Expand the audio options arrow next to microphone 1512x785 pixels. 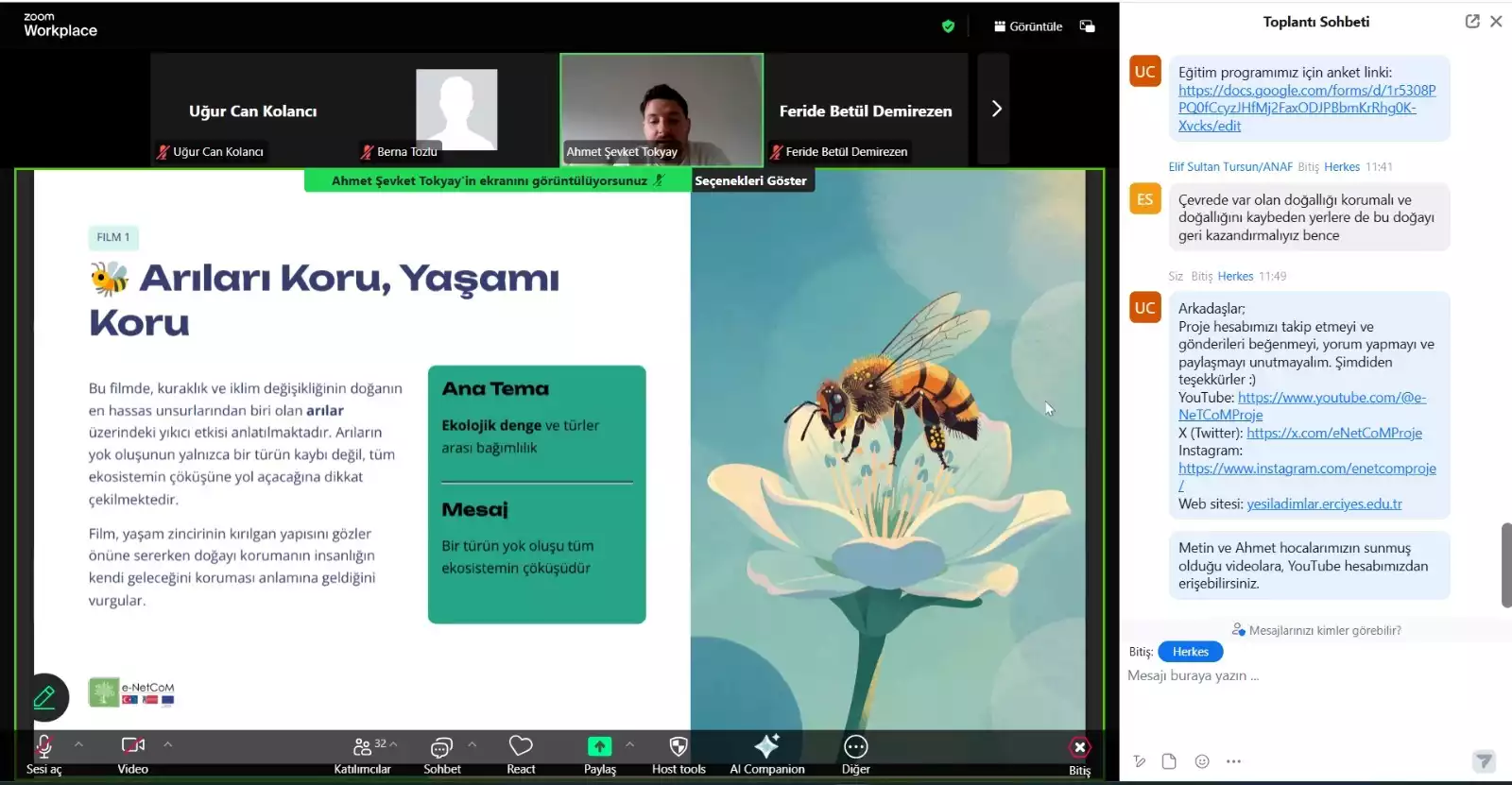78,744
